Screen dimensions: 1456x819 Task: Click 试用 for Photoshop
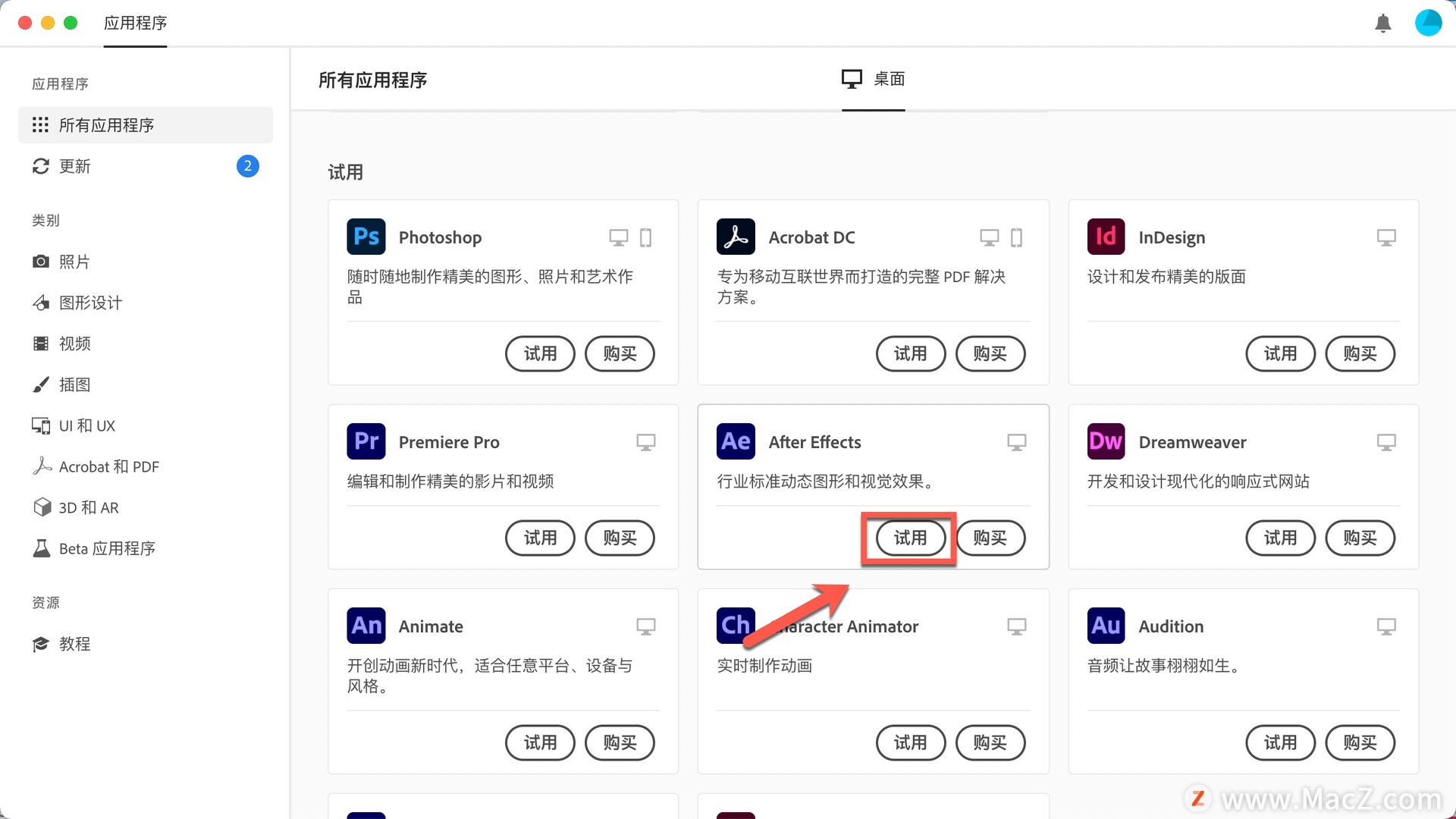(540, 354)
